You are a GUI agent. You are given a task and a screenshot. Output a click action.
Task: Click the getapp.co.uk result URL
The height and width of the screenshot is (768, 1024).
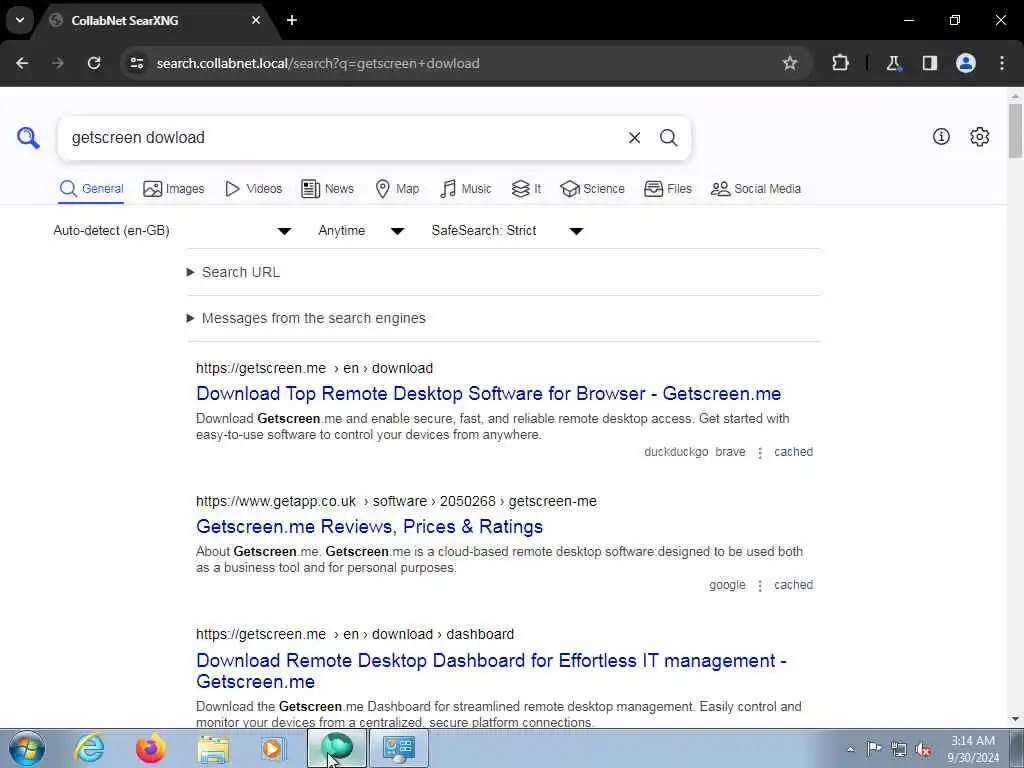396,502
